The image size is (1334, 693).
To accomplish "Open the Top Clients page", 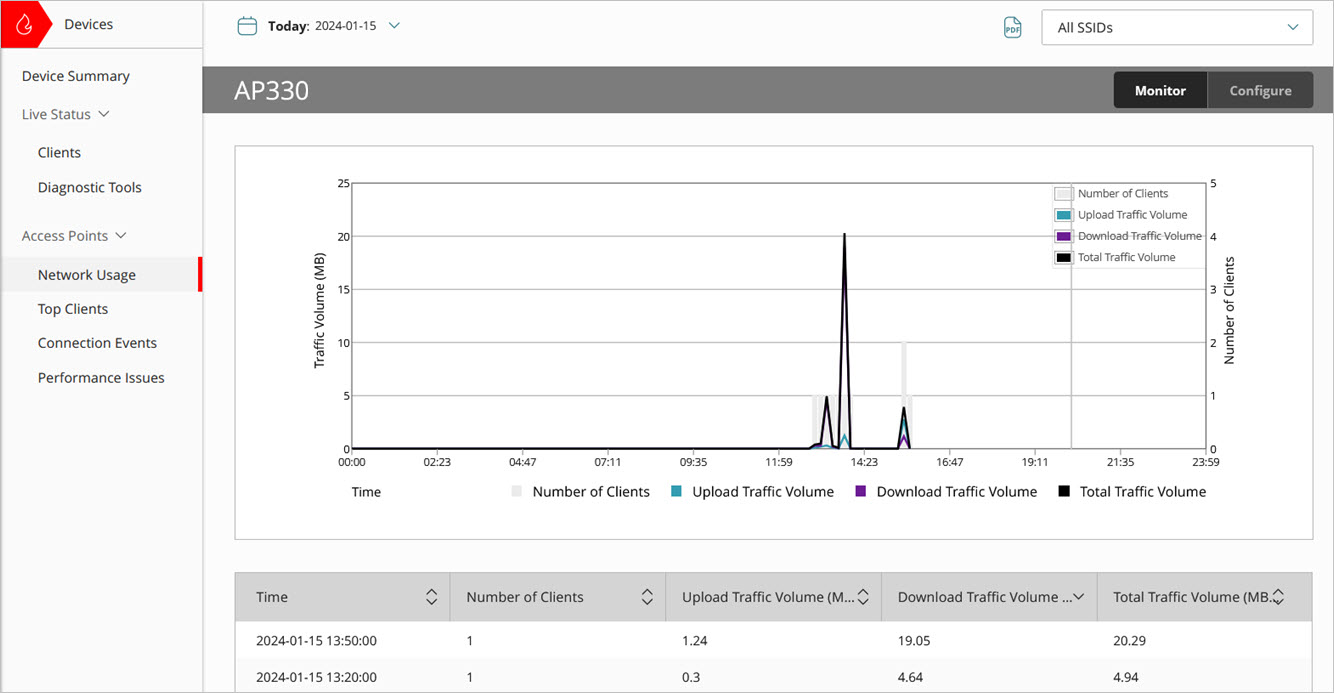I will (x=74, y=308).
